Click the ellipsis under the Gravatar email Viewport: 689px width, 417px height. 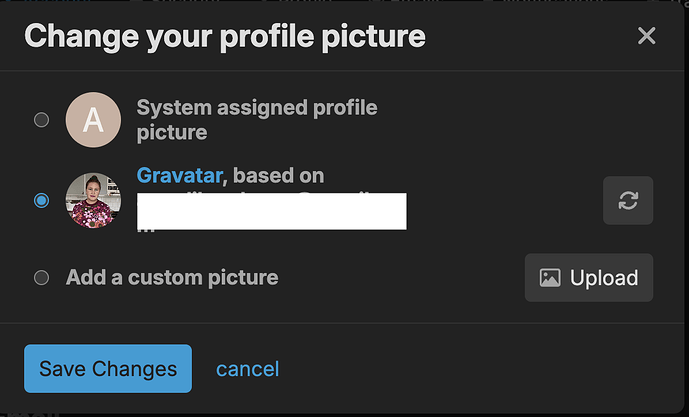(x=145, y=230)
